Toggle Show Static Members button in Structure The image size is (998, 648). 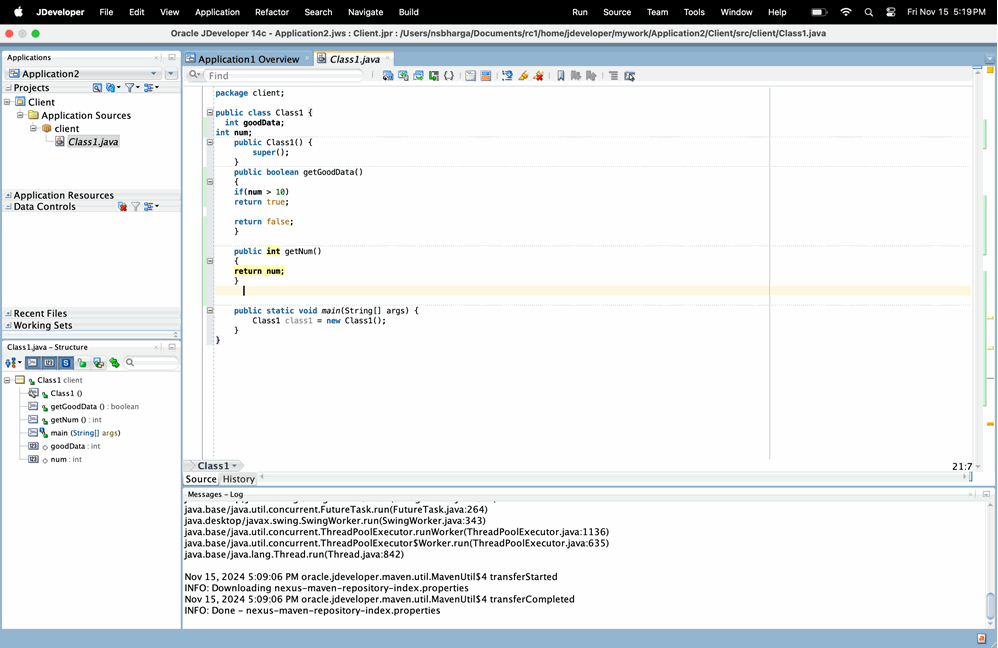coord(66,363)
